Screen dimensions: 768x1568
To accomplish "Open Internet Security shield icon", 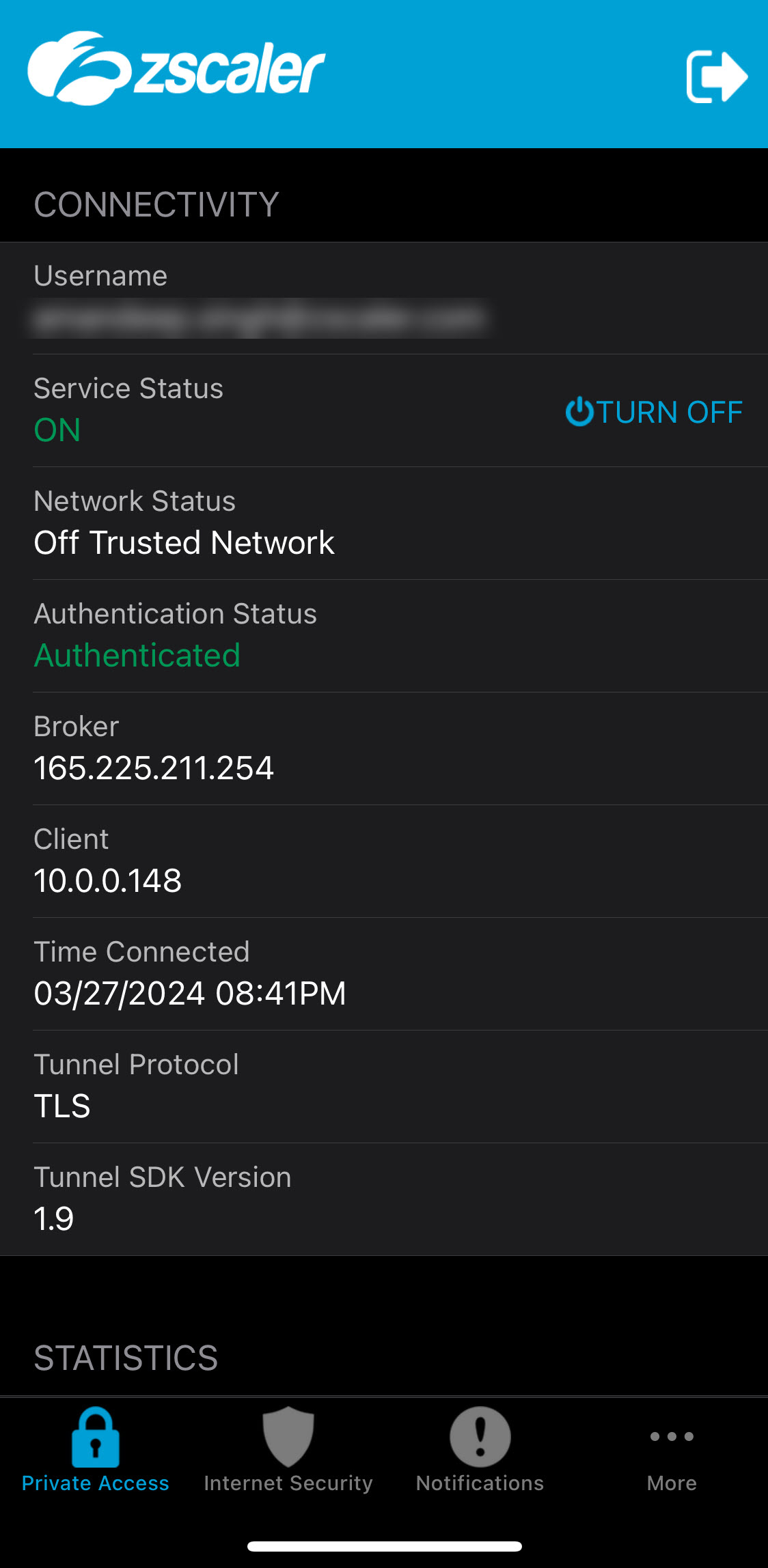I will tap(288, 1437).
